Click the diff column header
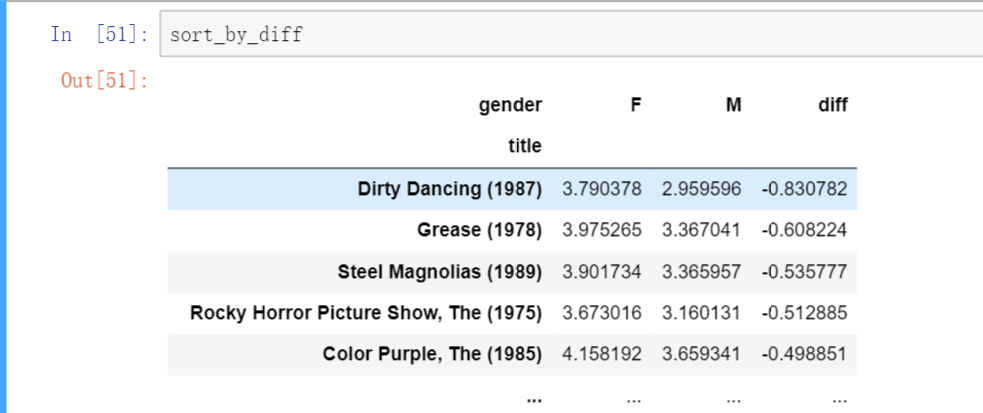The width and height of the screenshot is (983, 413). 833,105
